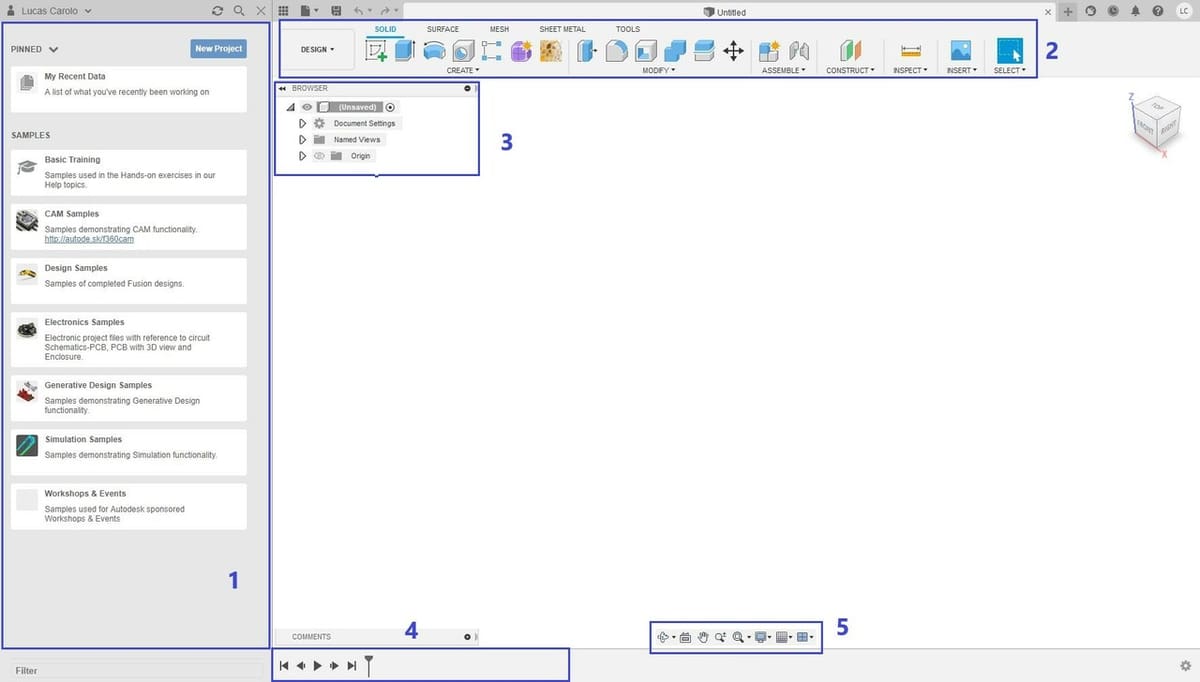Screen dimensions: 1200x682
Task: Select the Press Pull tool
Action: point(587,50)
